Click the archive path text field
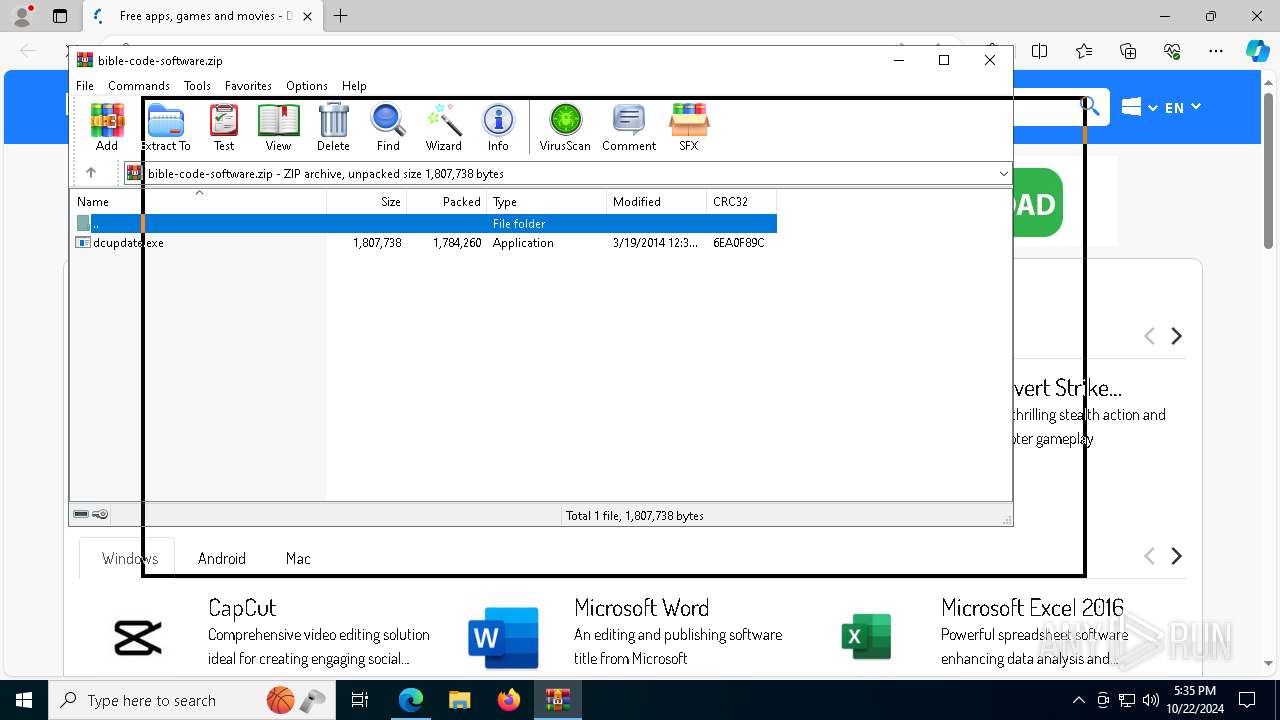The image size is (1280, 720). click(568, 174)
